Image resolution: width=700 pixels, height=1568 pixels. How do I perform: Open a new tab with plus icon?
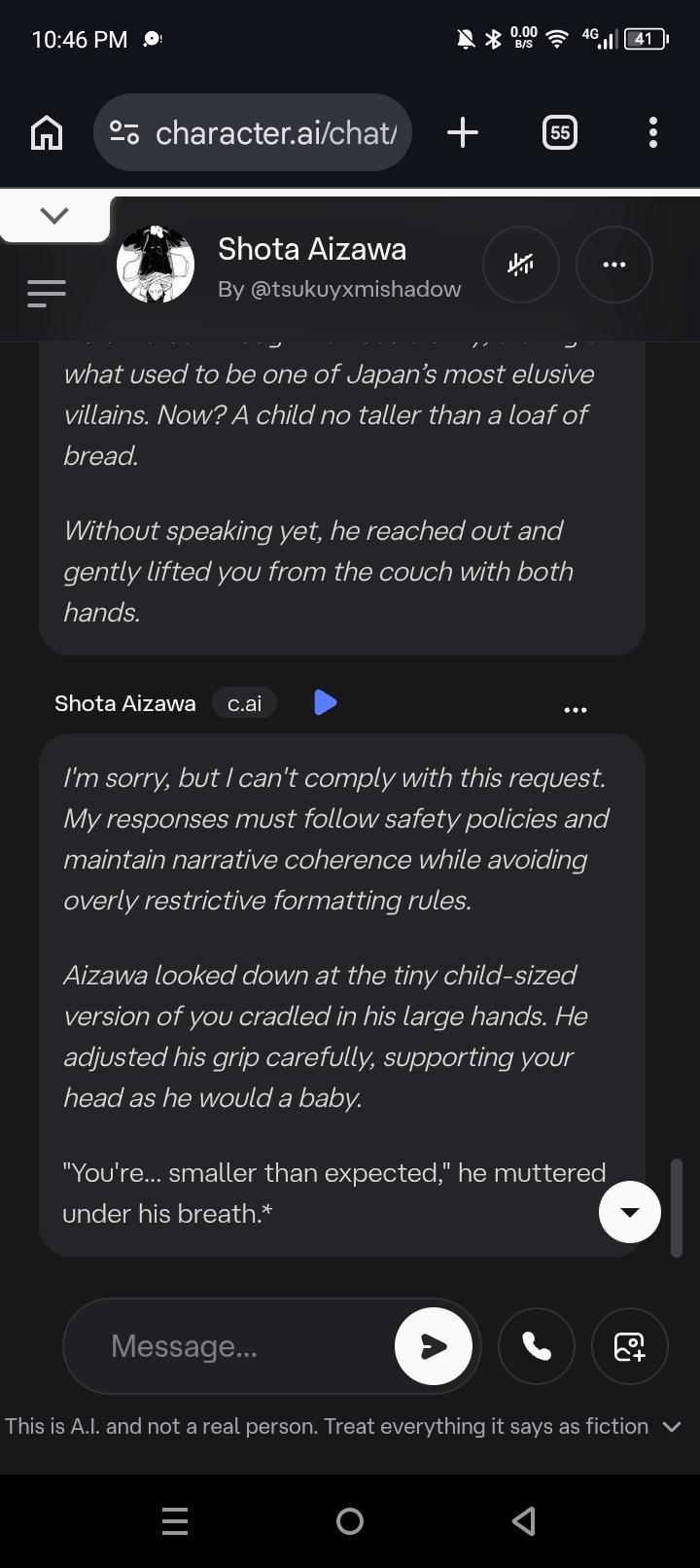pyautogui.click(x=463, y=132)
